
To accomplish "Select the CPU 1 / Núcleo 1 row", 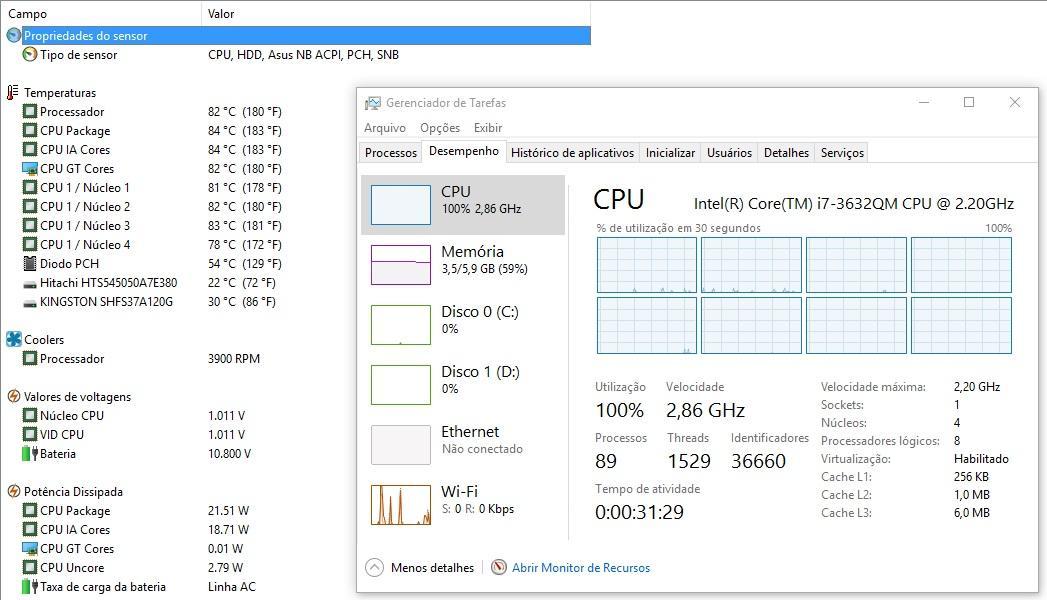I will pyautogui.click(x=298, y=188).
